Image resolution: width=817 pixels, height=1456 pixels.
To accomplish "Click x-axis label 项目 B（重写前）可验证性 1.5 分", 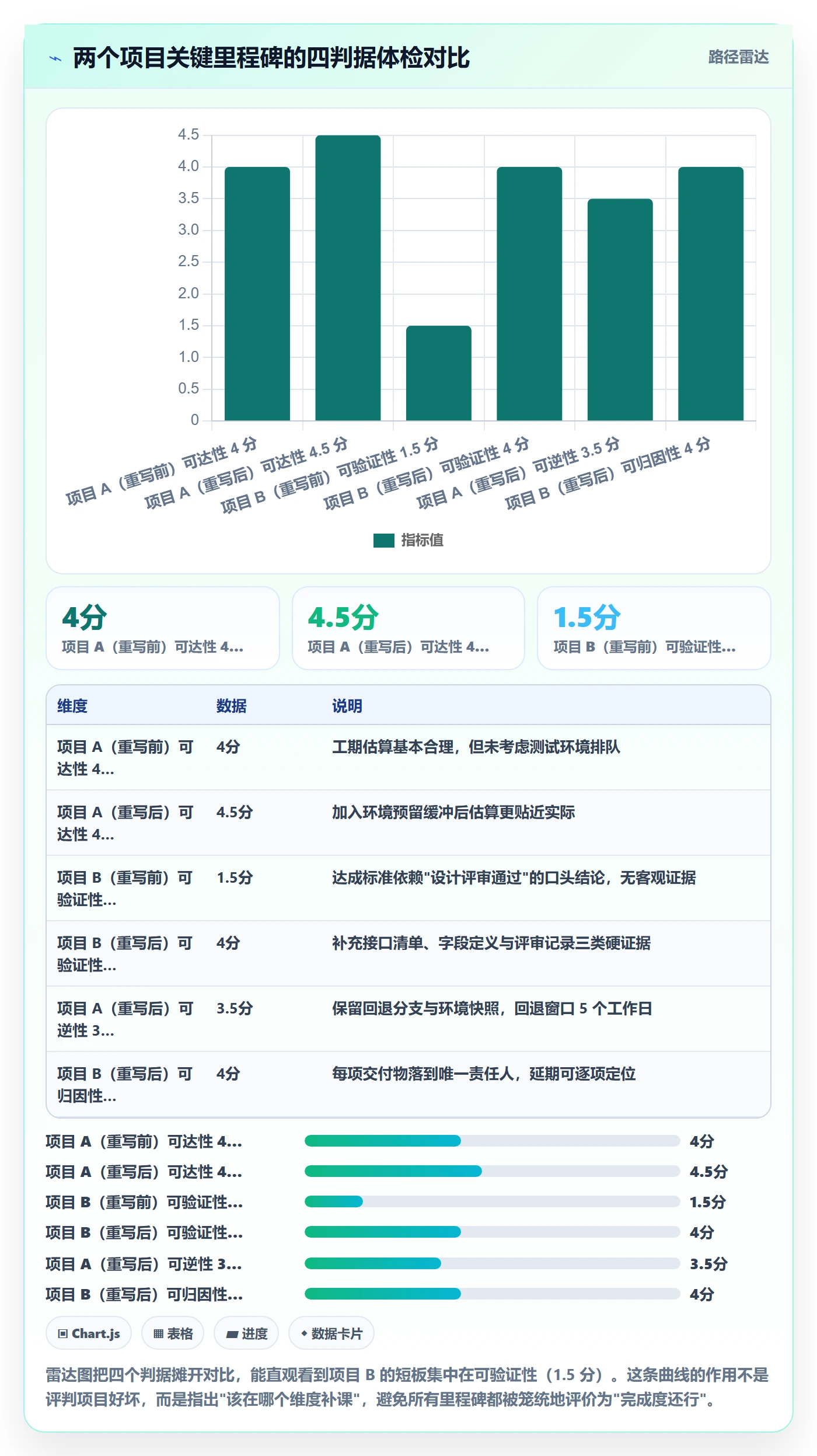I will pos(330,475).
